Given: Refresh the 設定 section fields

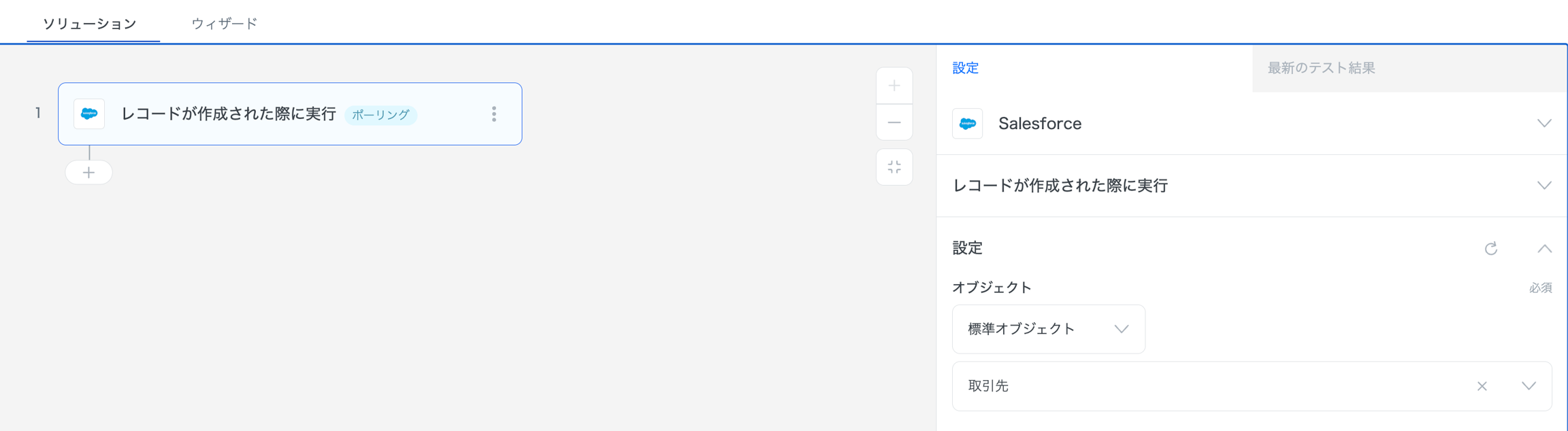Looking at the screenshot, I should [x=1491, y=248].
